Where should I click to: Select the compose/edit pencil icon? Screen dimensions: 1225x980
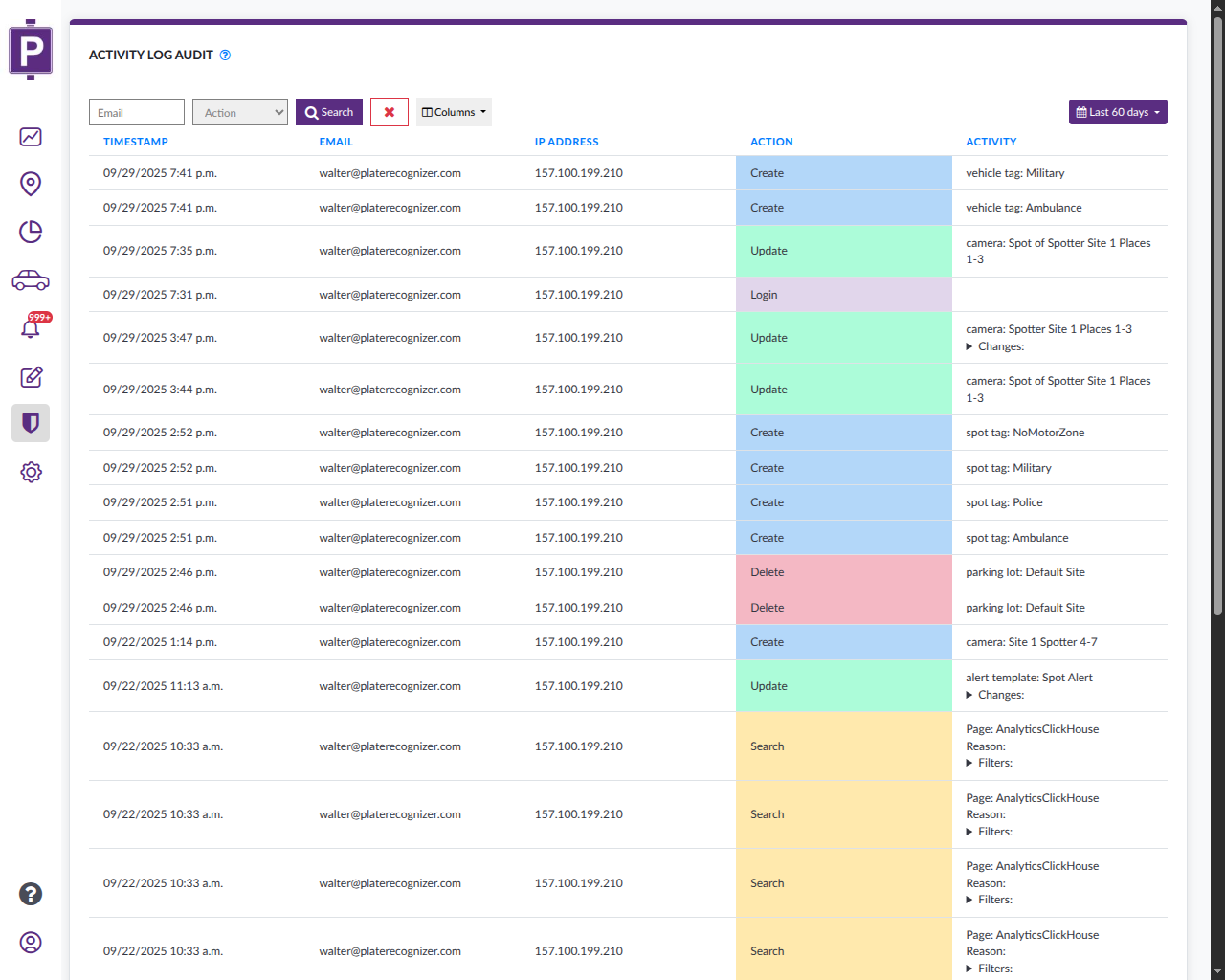click(x=31, y=376)
